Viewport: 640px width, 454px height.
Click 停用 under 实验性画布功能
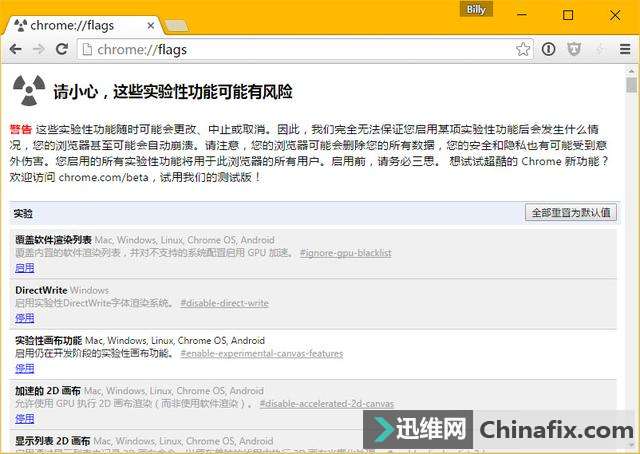tap(24, 368)
